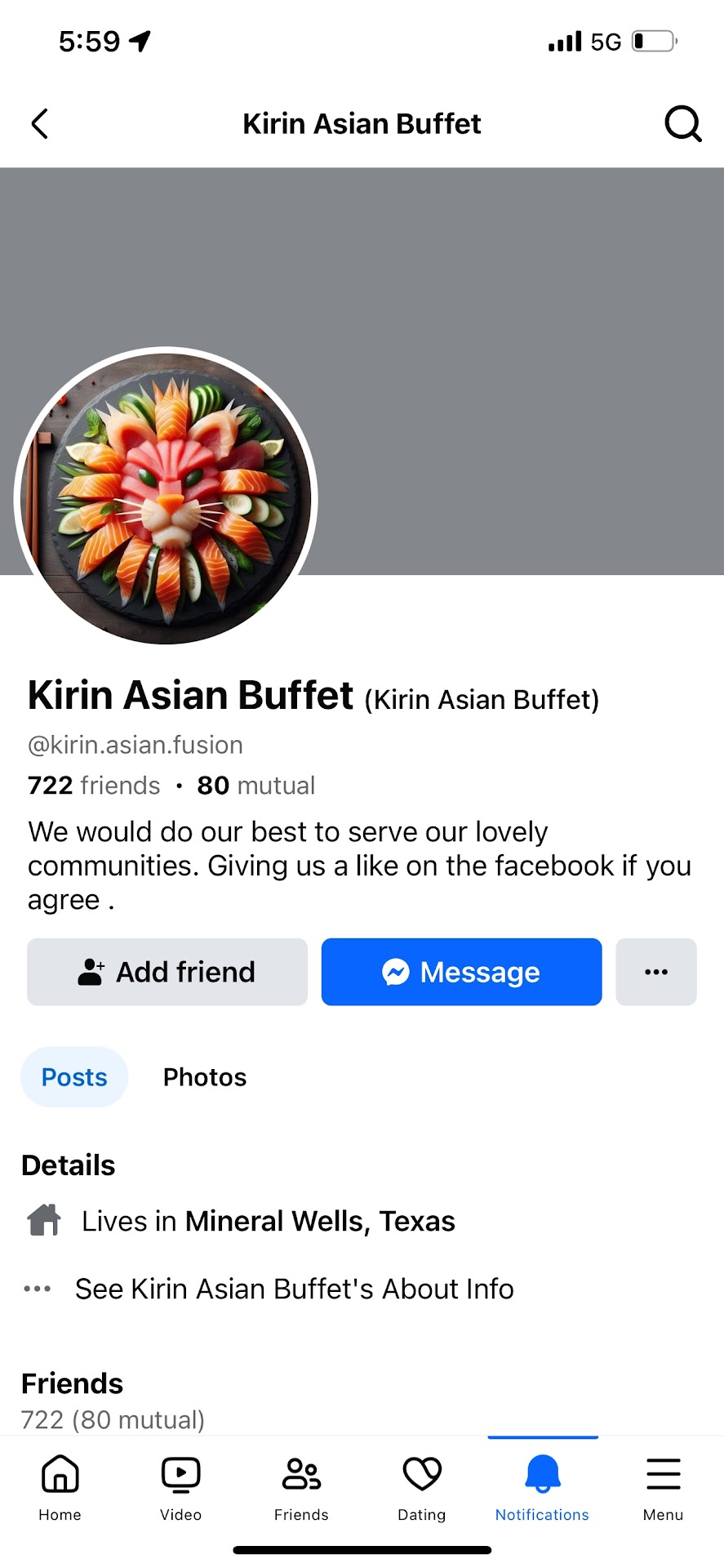Open more options with three-dot button

pos(656,972)
